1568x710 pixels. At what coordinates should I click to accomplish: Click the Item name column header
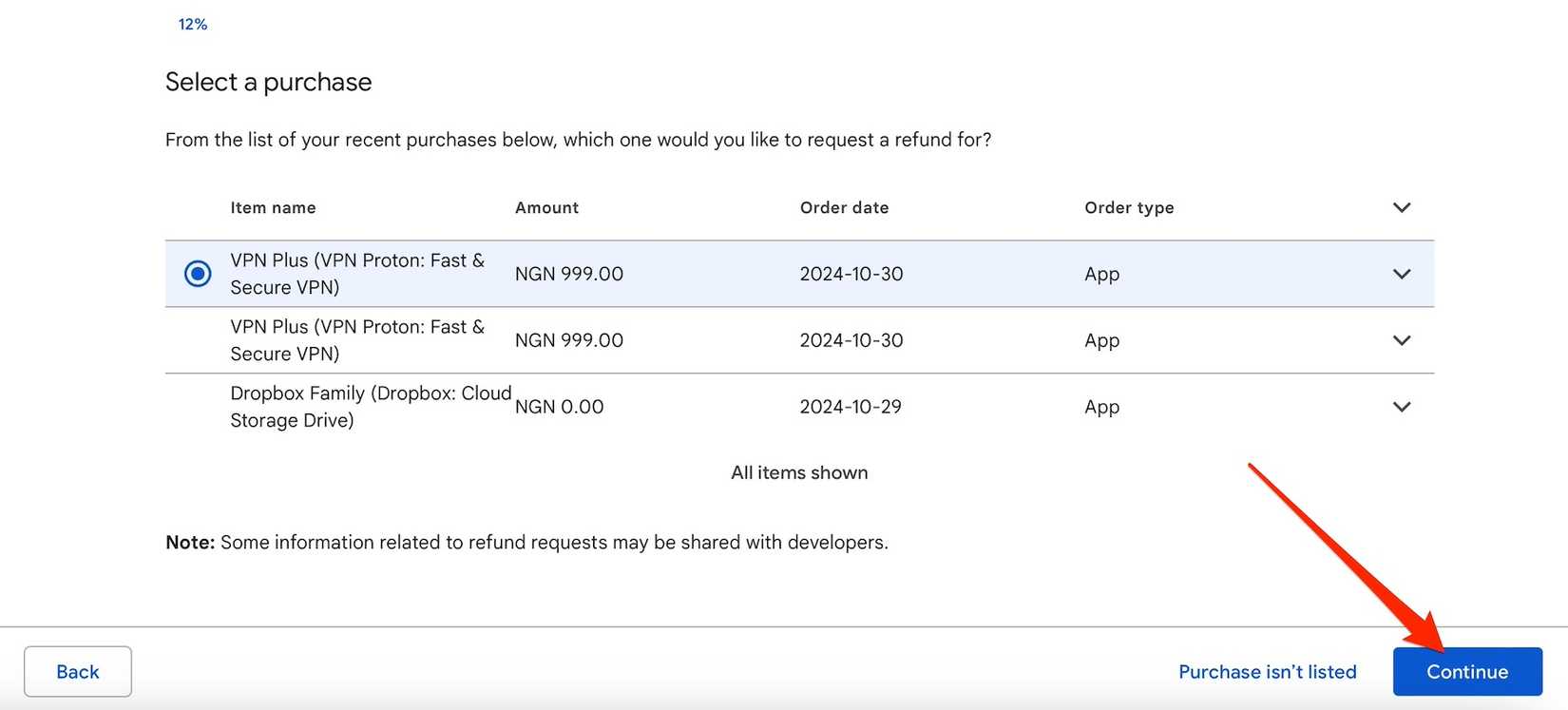[x=273, y=207]
